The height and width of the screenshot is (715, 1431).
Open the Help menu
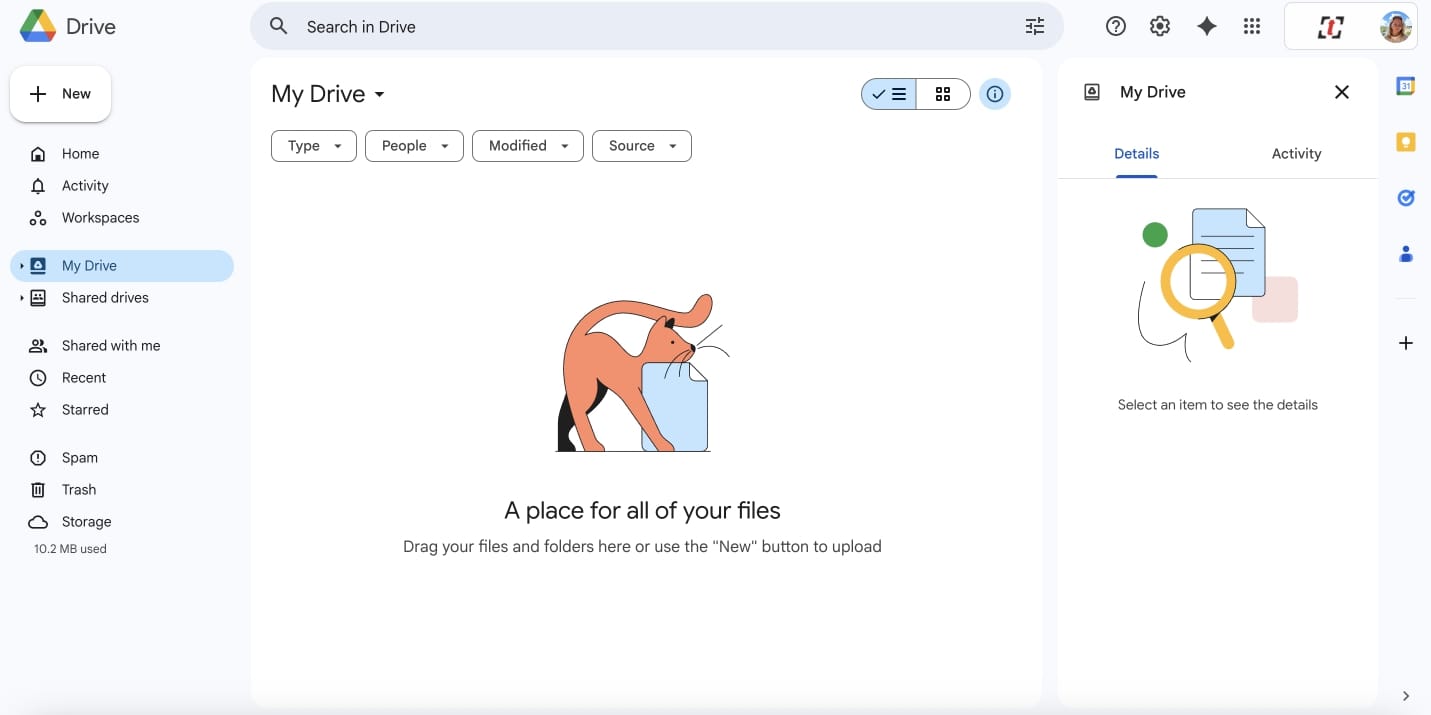(1115, 26)
